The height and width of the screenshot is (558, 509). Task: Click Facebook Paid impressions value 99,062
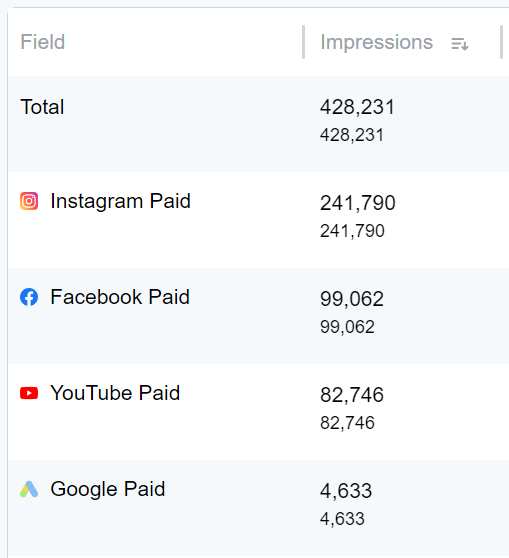[x=352, y=299]
